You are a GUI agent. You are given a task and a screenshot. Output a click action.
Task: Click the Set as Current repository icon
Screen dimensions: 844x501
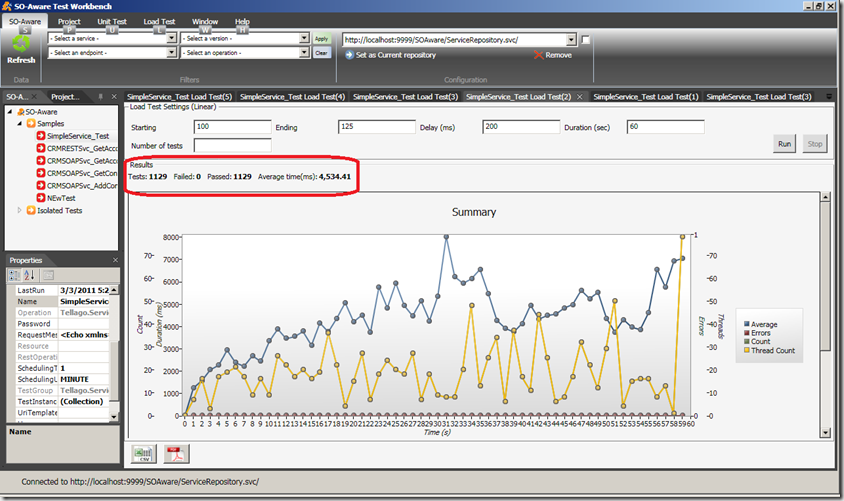(x=349, y=55)
